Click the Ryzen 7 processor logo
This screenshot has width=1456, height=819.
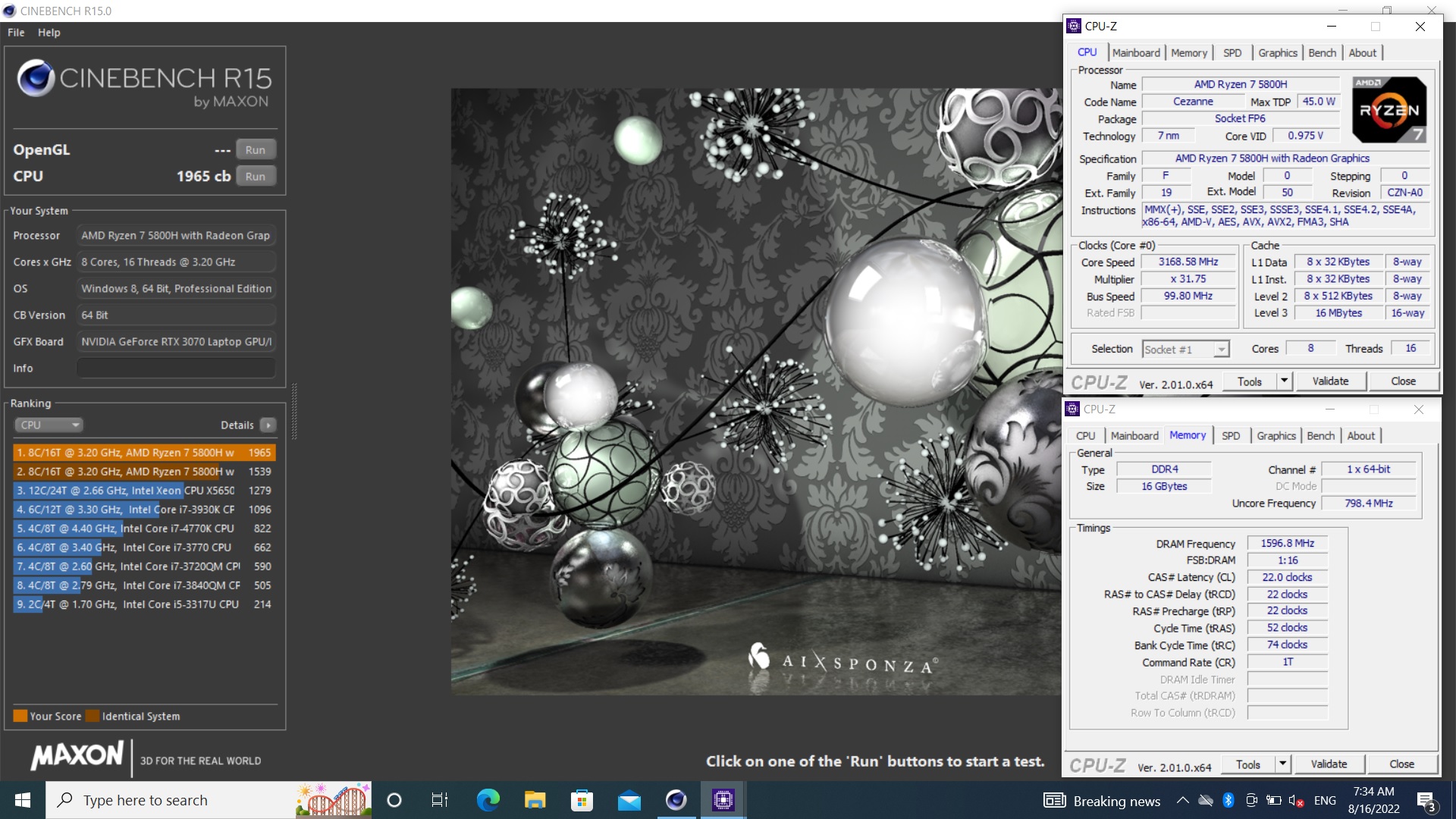(x=1389, y=110)
